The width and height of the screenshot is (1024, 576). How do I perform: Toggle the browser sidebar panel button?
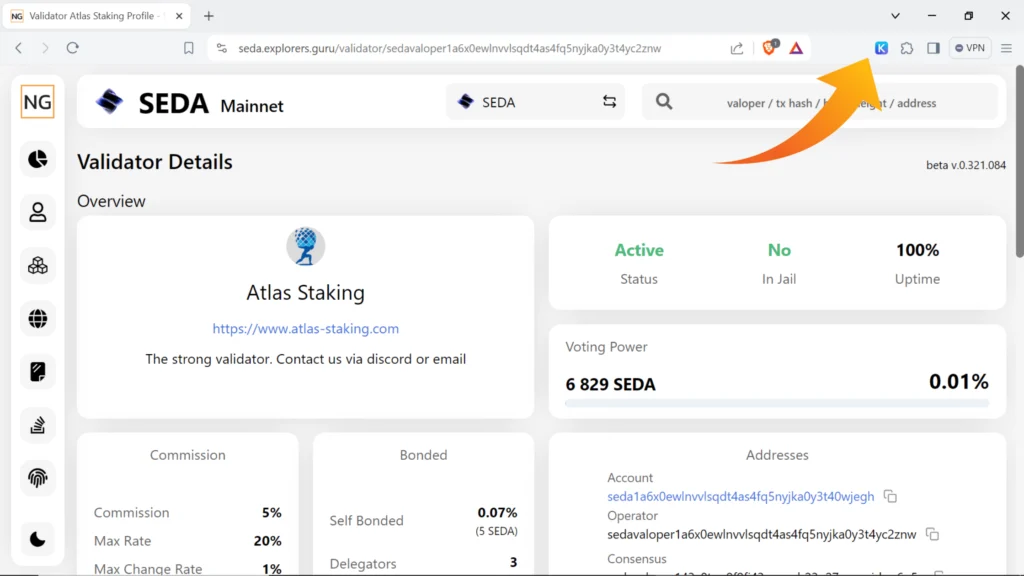[933, 48]
